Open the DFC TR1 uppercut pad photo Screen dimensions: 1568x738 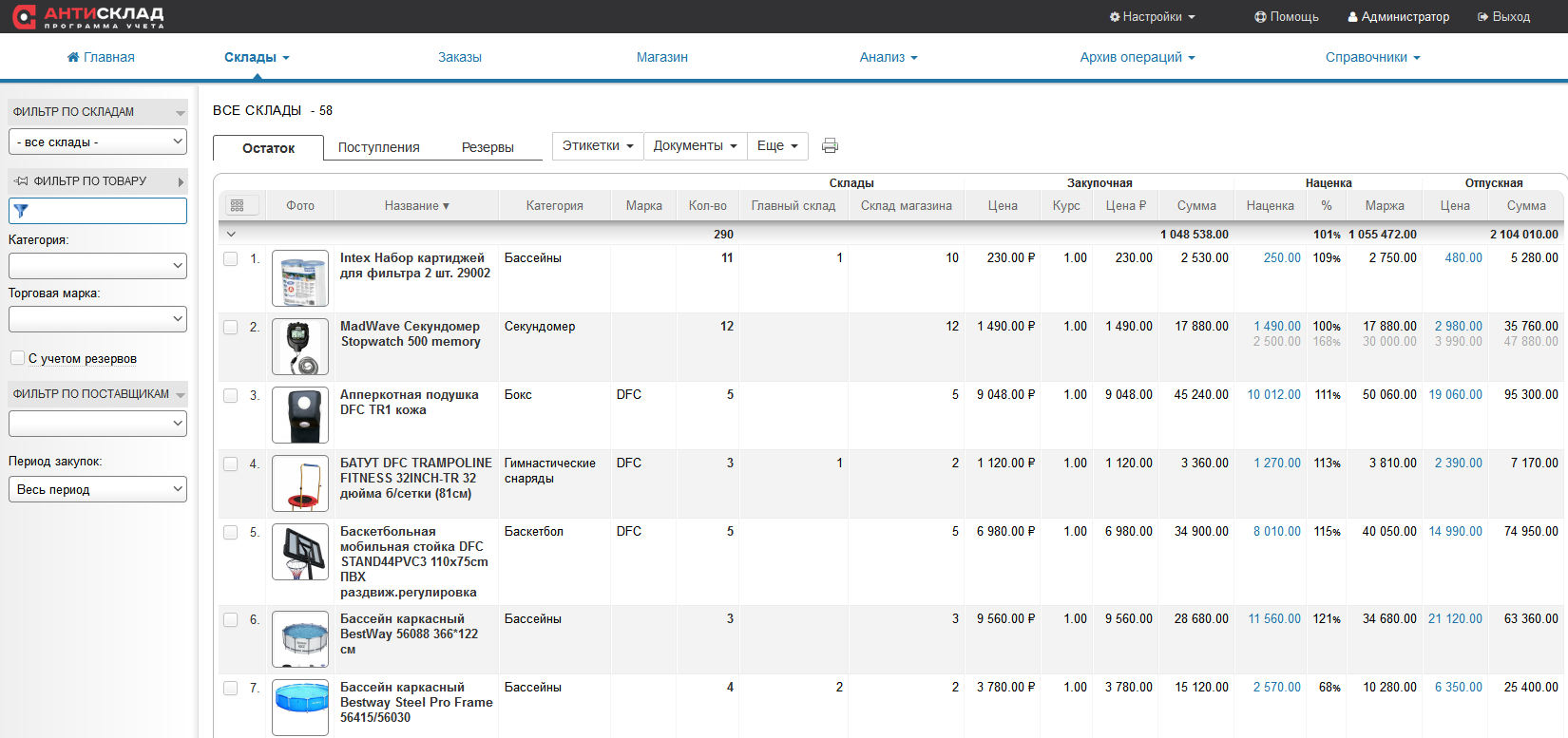(300, 415)
